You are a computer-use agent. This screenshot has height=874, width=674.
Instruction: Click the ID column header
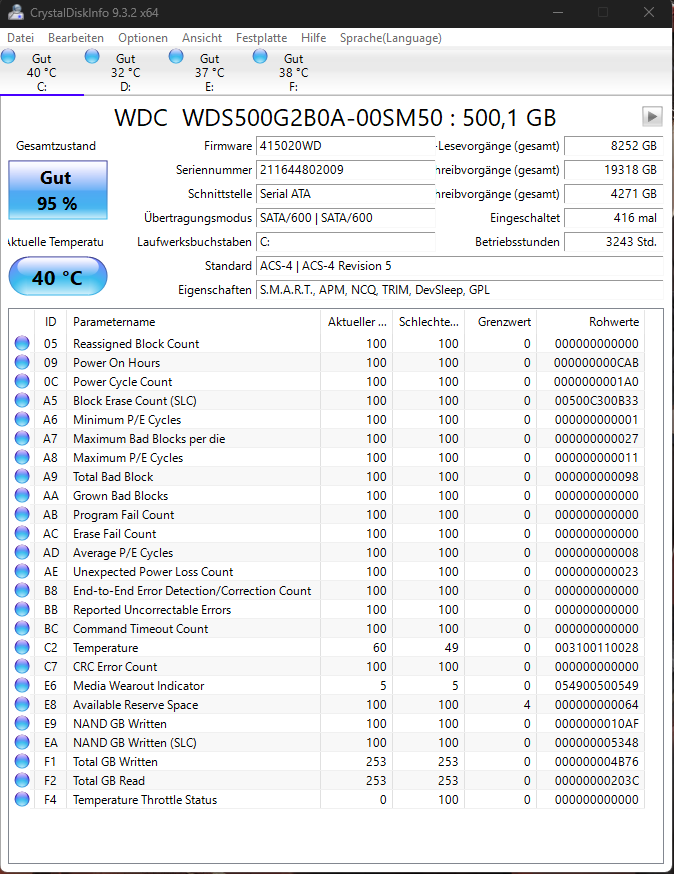tap(50, 322)
